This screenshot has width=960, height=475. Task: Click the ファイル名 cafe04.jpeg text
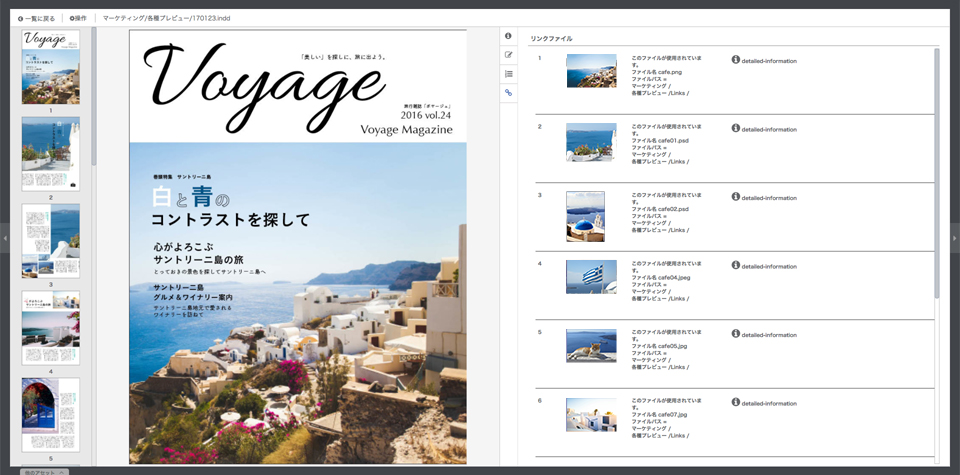tap(662, 277)
